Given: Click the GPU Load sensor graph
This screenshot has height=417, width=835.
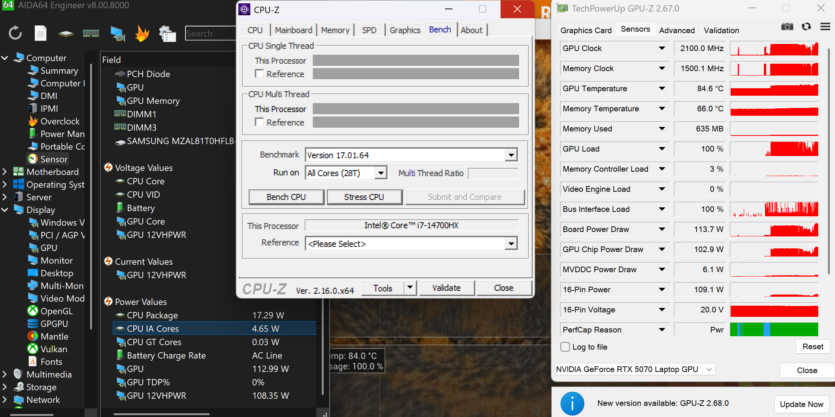Looking at the screenshot, I should click(x=774, y=149).
